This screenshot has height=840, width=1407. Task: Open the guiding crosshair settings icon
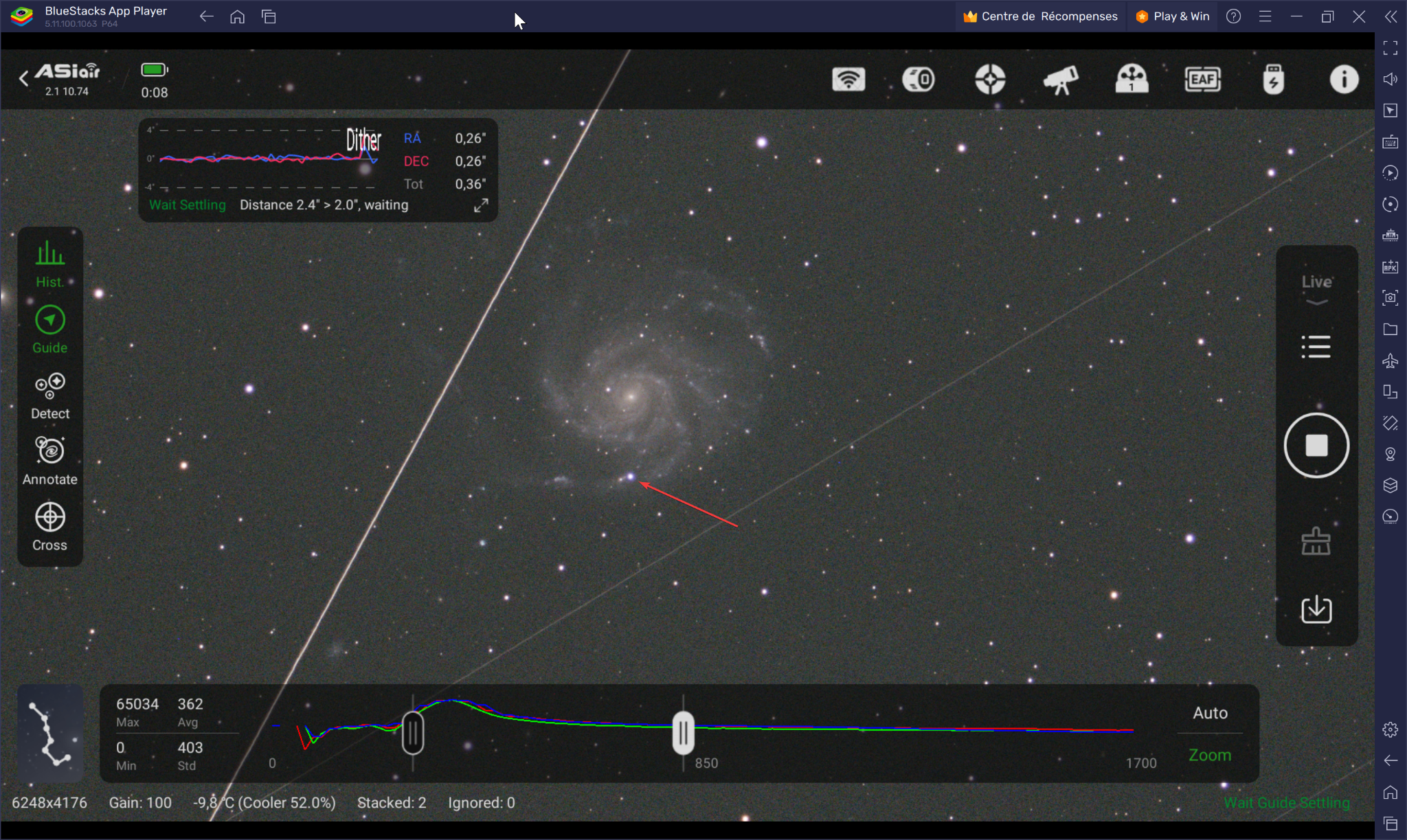[990, 80]
